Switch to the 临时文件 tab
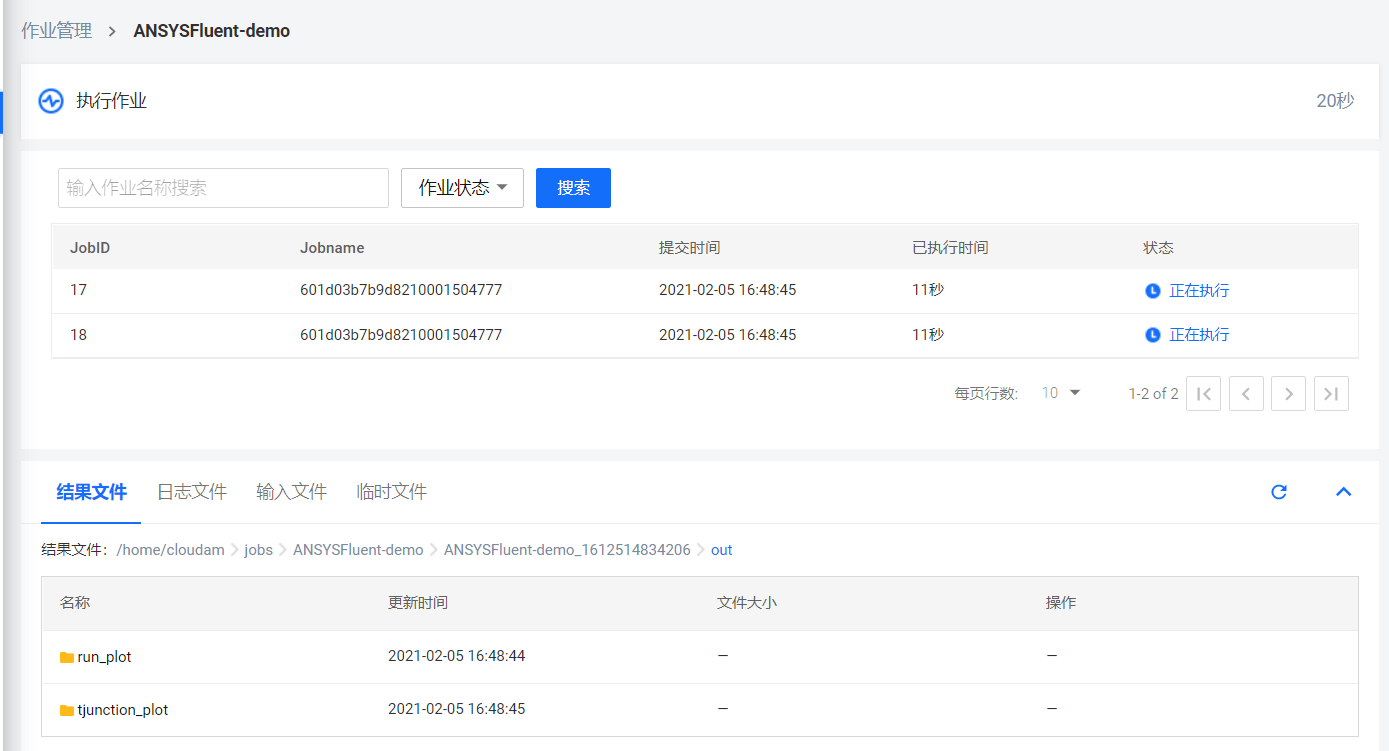 392,492
